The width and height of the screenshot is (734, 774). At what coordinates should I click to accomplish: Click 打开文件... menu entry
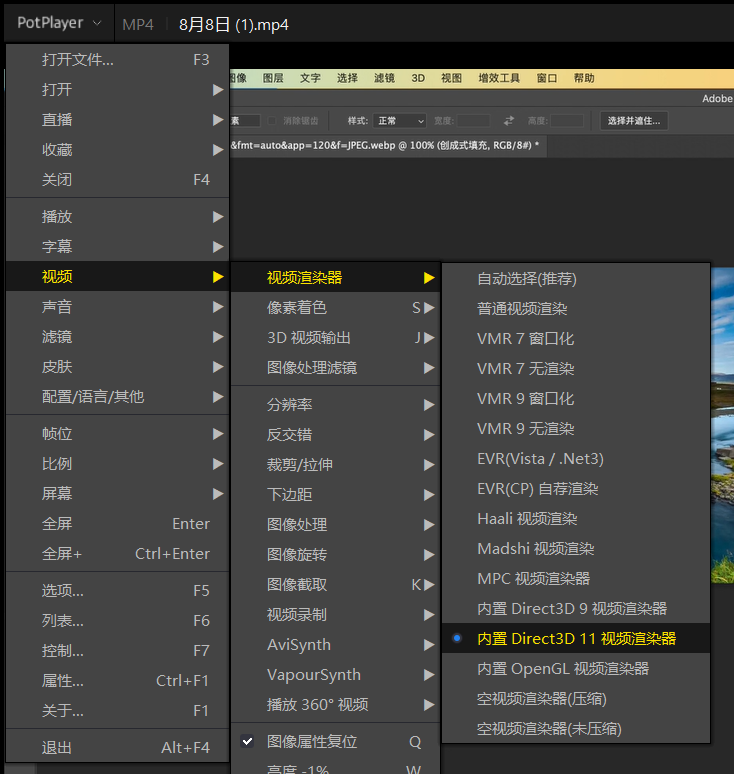point(117,60)
